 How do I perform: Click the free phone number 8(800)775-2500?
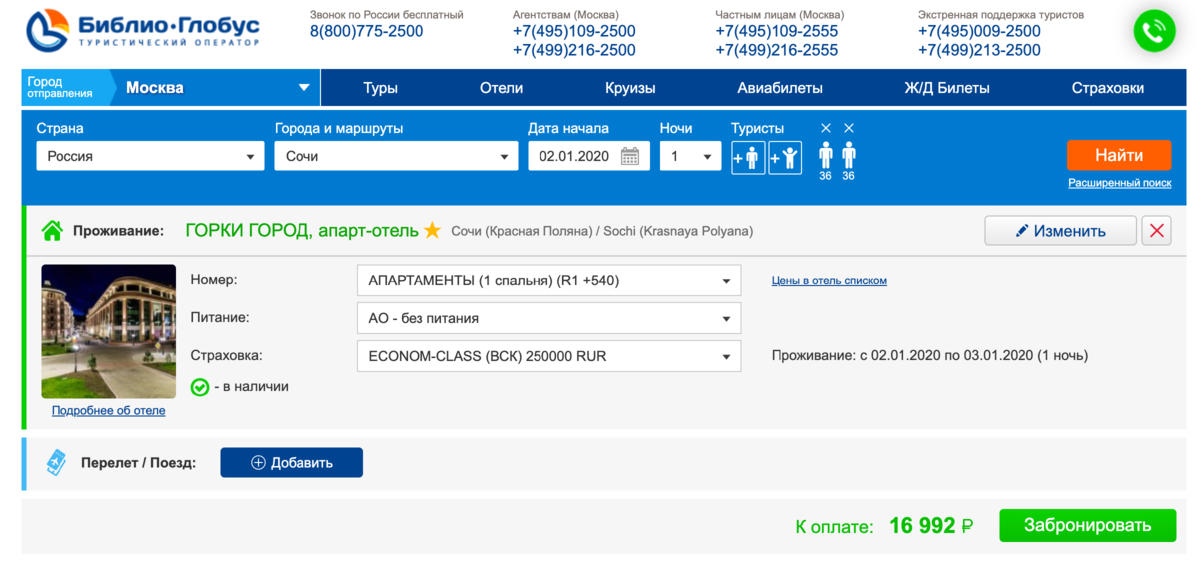pyautogui.click(x=366, y=32)
